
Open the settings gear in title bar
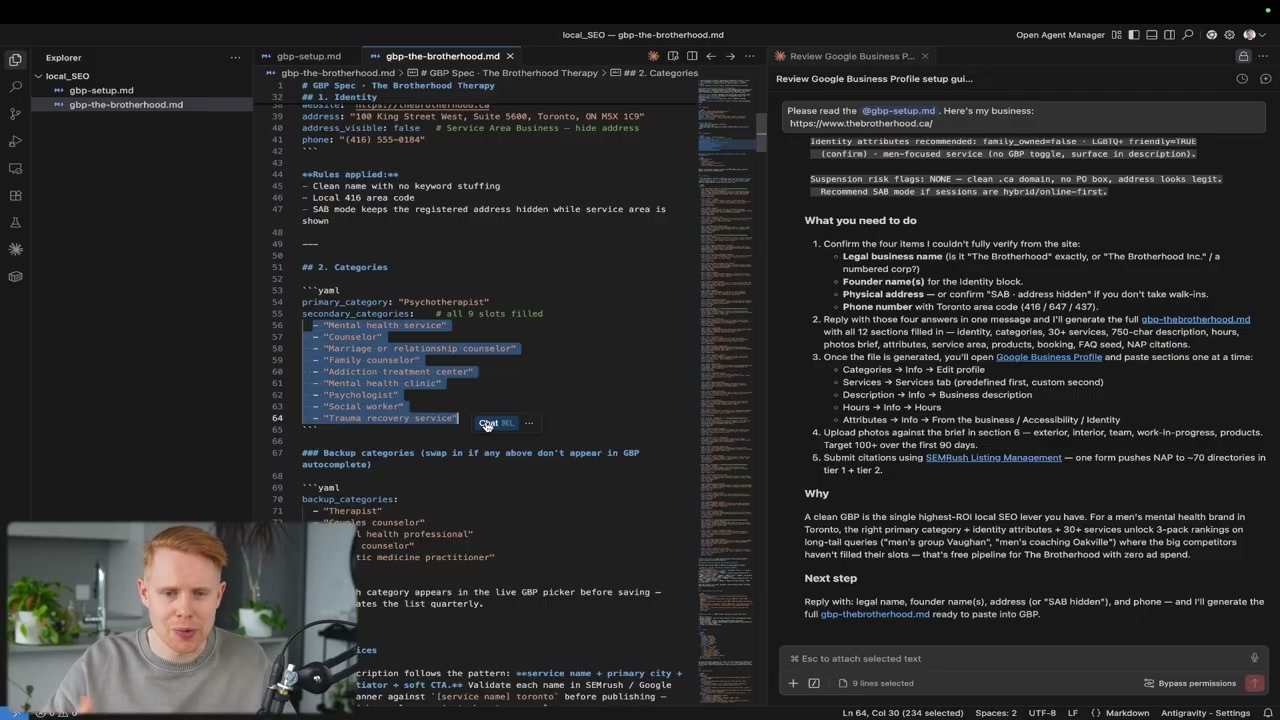coord(1230,35)
